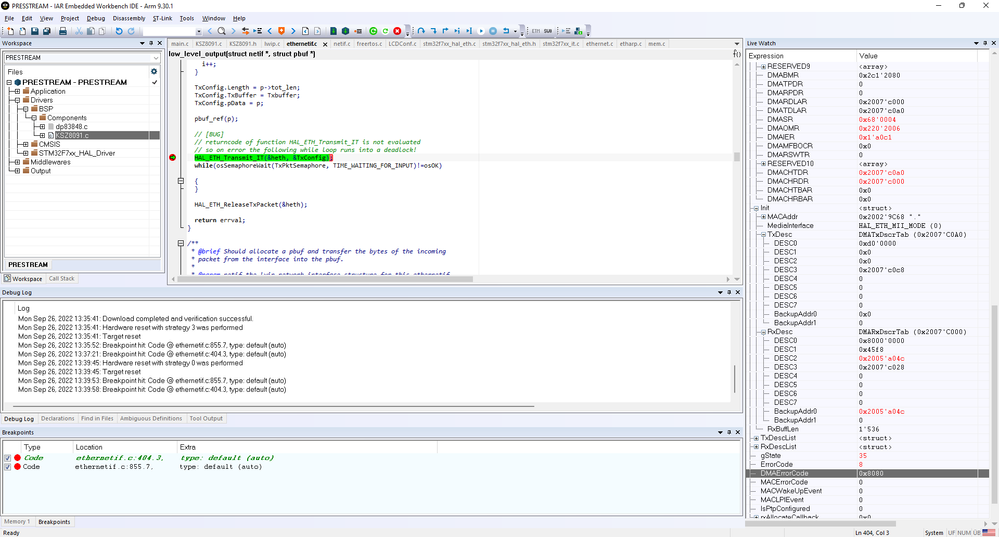Expand MACAddr node in Live Watch
Viewport: 999px width, 537px height.
click(763, 217)
